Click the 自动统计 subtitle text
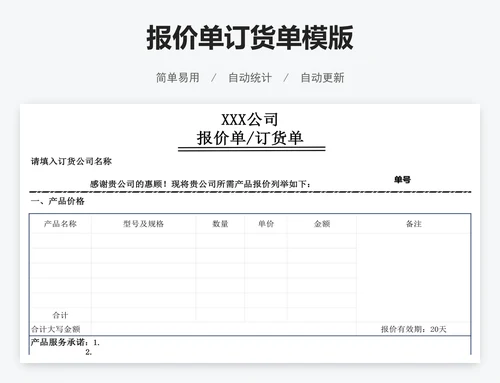Screen dimensions: 500x383 [250, 78]
